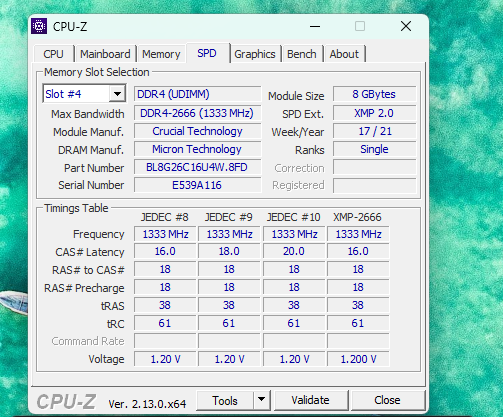This screenshot has width=503, height=417.
Task: Close CPU-Z with the X button
Action: pos(406,26)
